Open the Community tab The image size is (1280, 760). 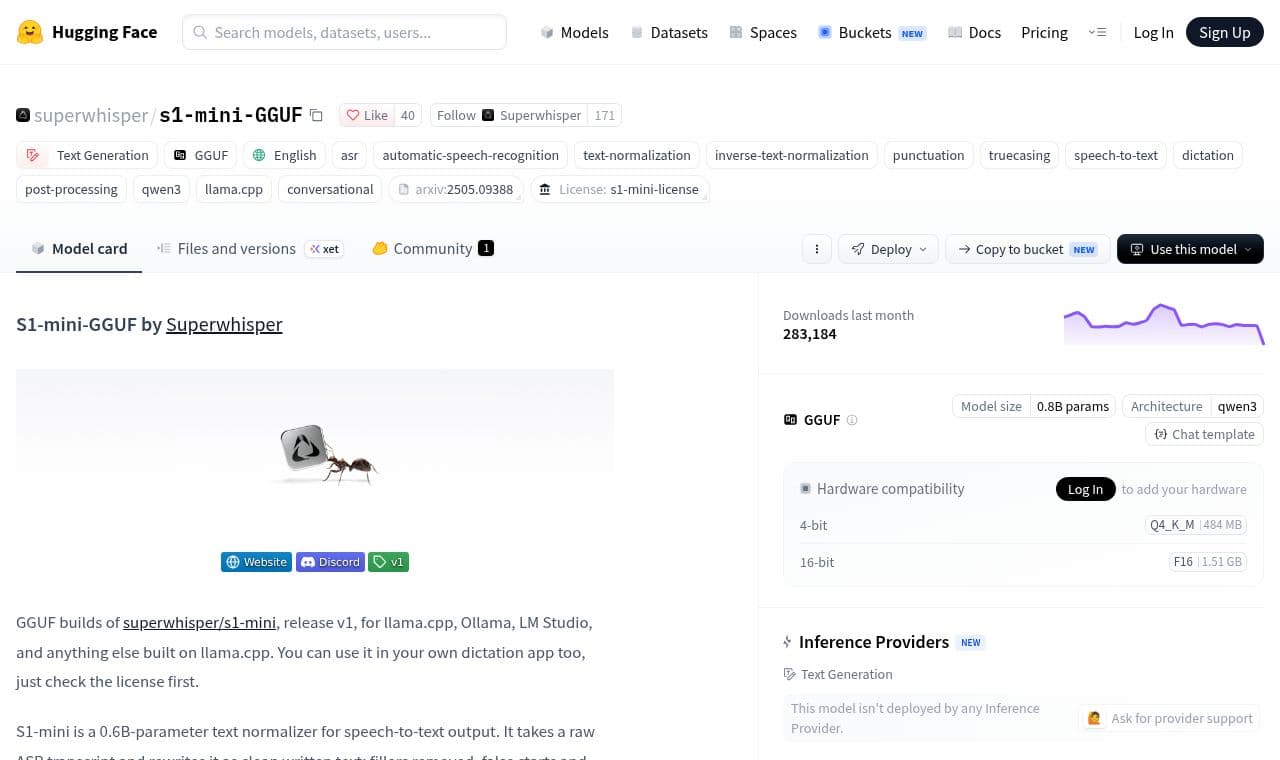pos(432,249)
